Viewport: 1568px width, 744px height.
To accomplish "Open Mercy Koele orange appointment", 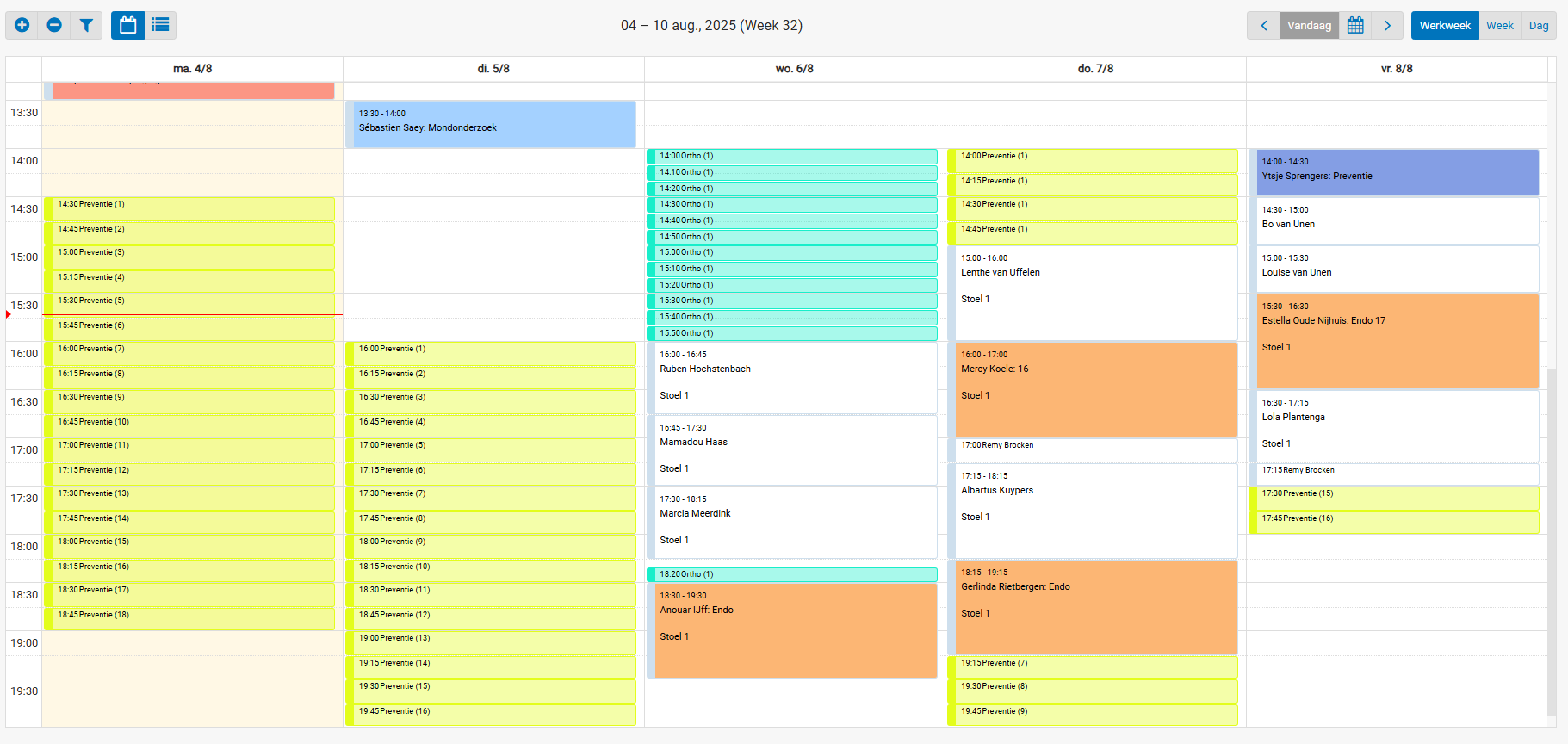I will (x=1095, y=389).
